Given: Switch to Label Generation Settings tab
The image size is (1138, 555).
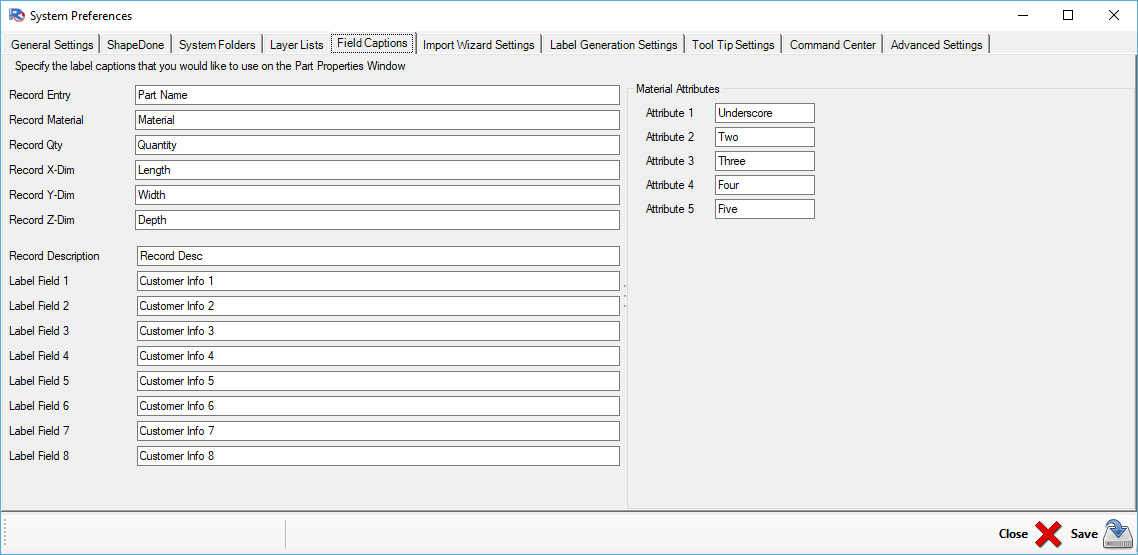Looking at the screenshot, I should pyautogui.click(x=613, y=44).
